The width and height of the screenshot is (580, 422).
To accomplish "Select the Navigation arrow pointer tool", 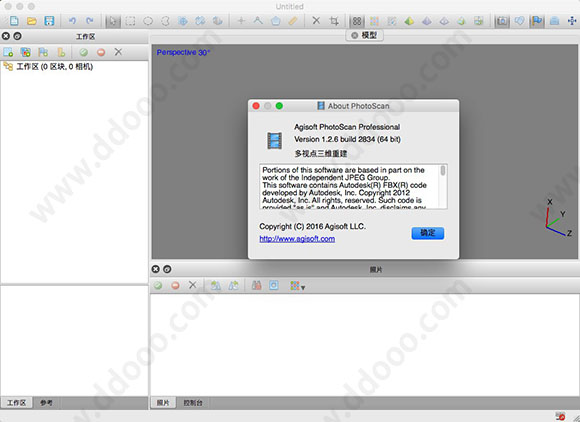I will [113, 21].
